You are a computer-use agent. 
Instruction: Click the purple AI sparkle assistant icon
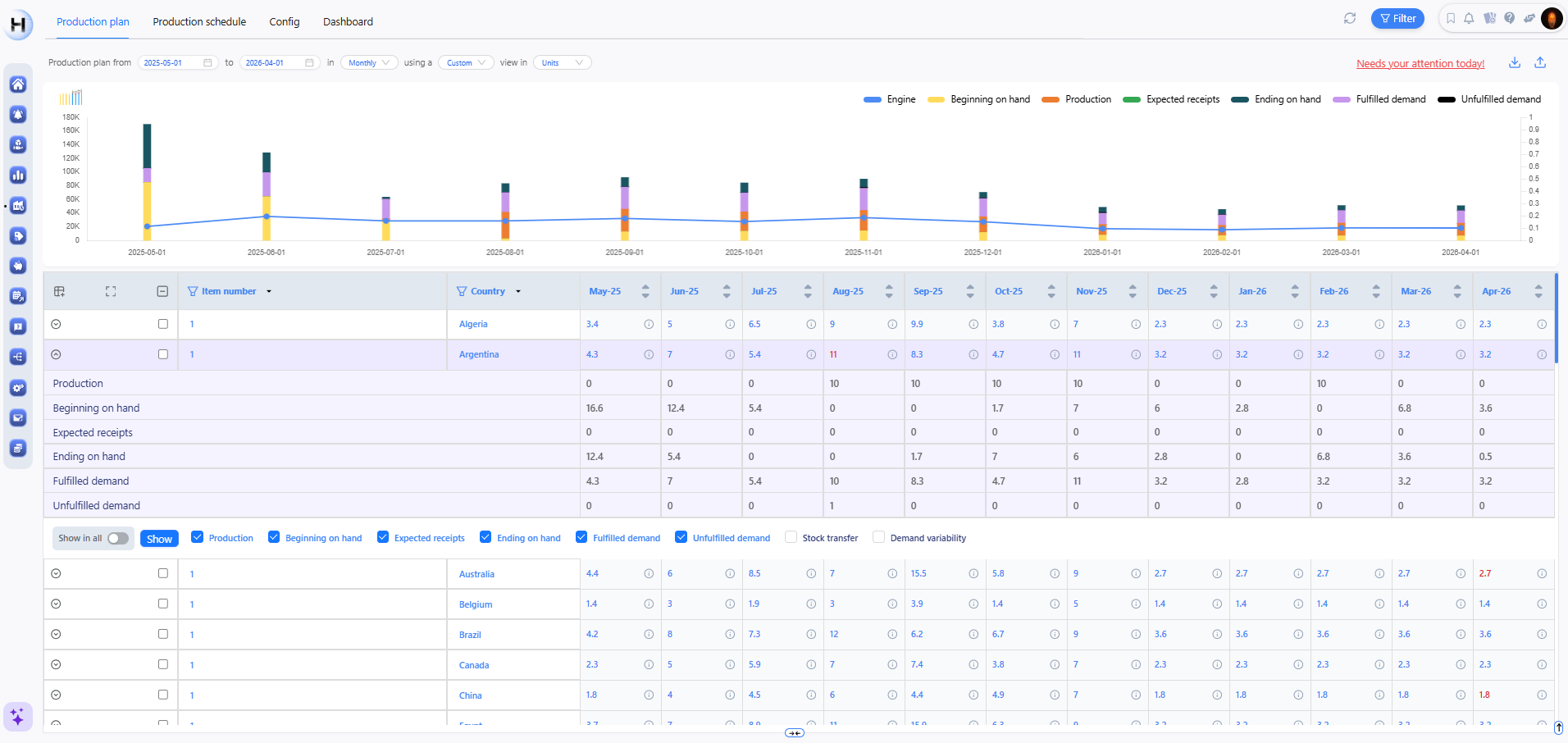[17, 716]
